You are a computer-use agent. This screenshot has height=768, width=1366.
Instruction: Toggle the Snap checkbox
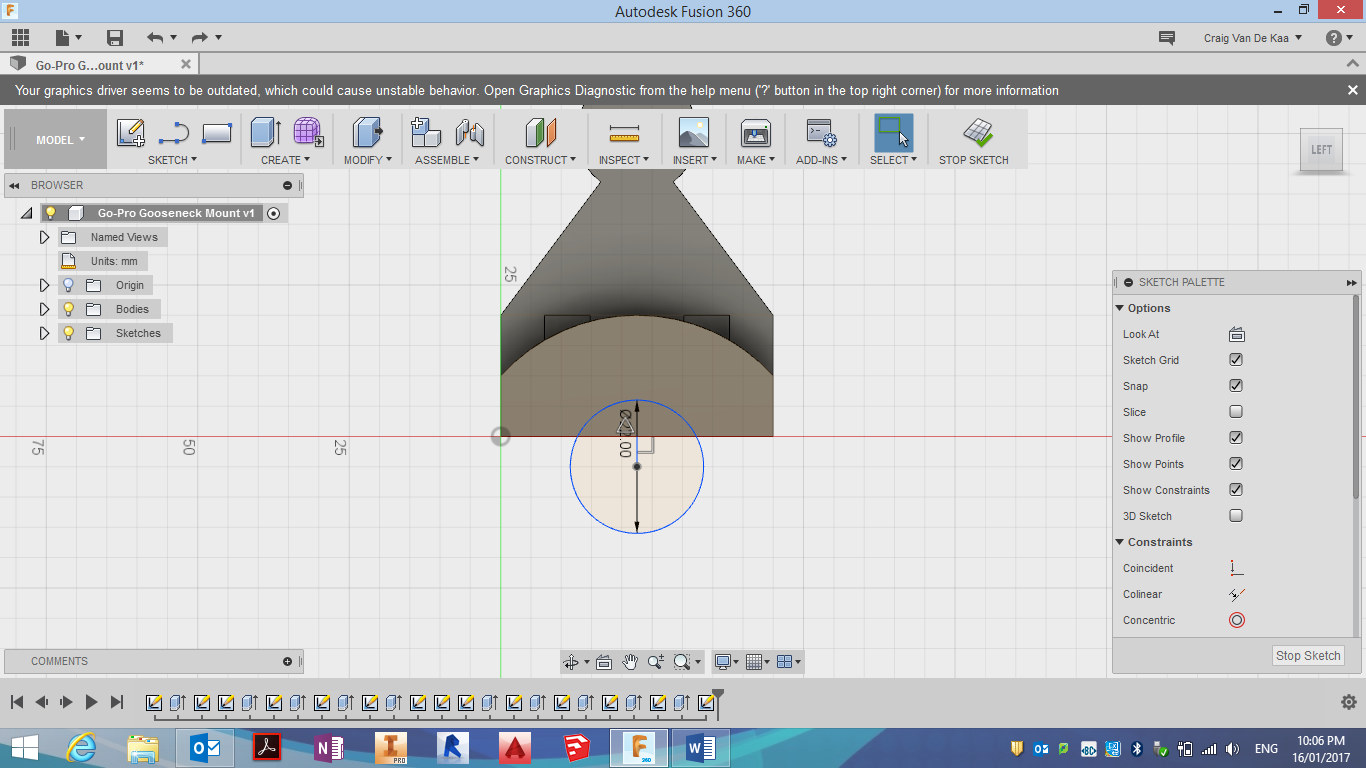1236,386
